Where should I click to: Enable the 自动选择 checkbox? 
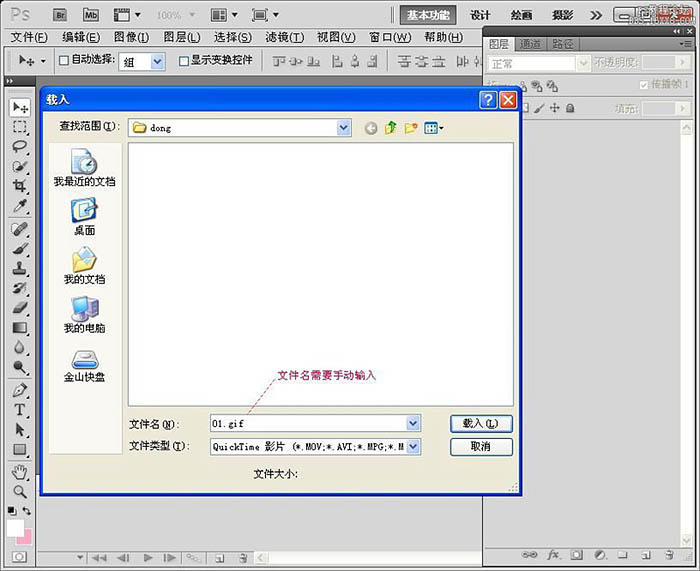(x=65, y=61)
